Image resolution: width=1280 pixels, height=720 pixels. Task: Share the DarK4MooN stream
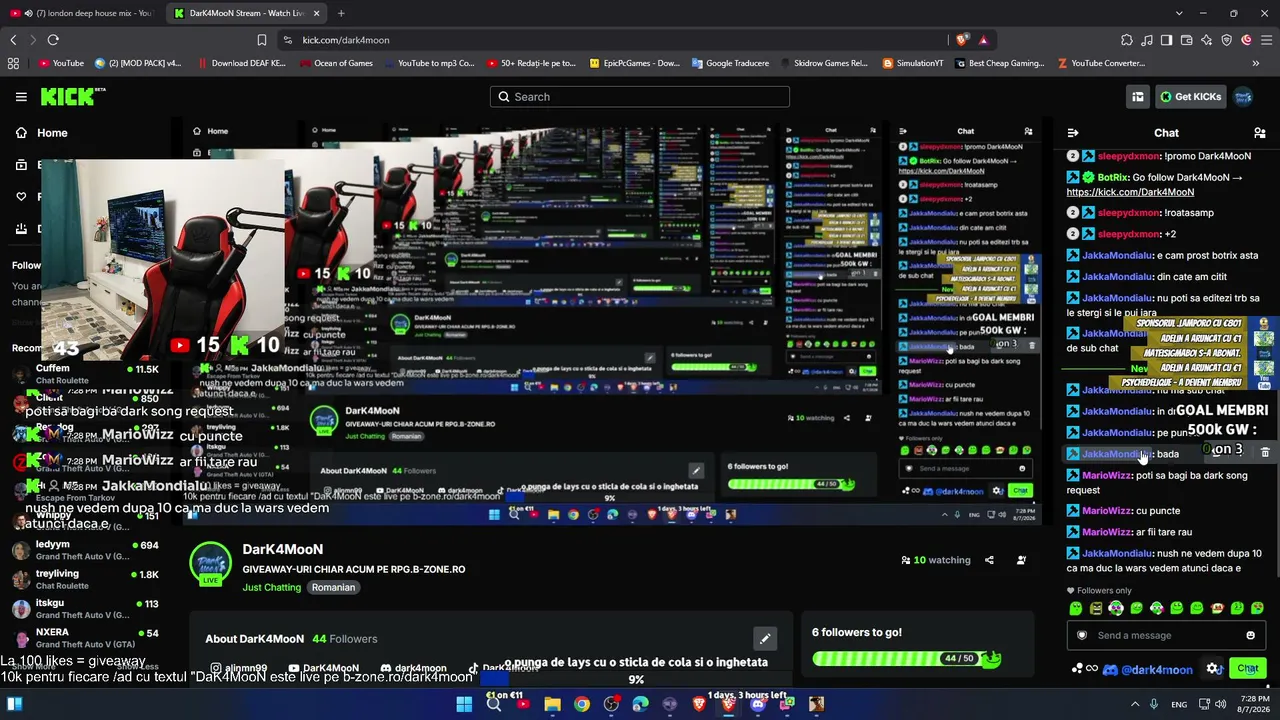point(989,560)
